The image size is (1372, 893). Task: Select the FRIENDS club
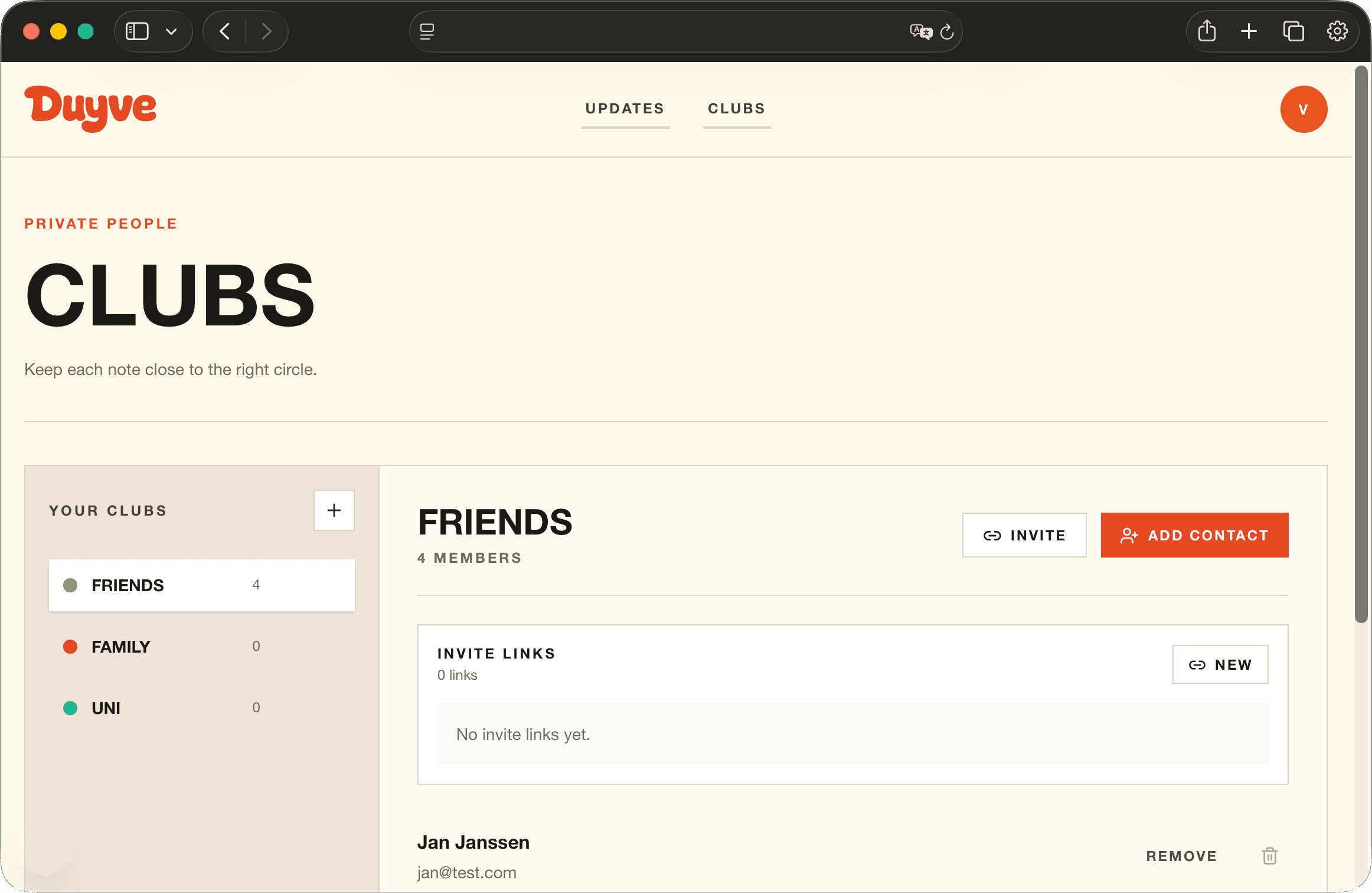coord(202,585)
